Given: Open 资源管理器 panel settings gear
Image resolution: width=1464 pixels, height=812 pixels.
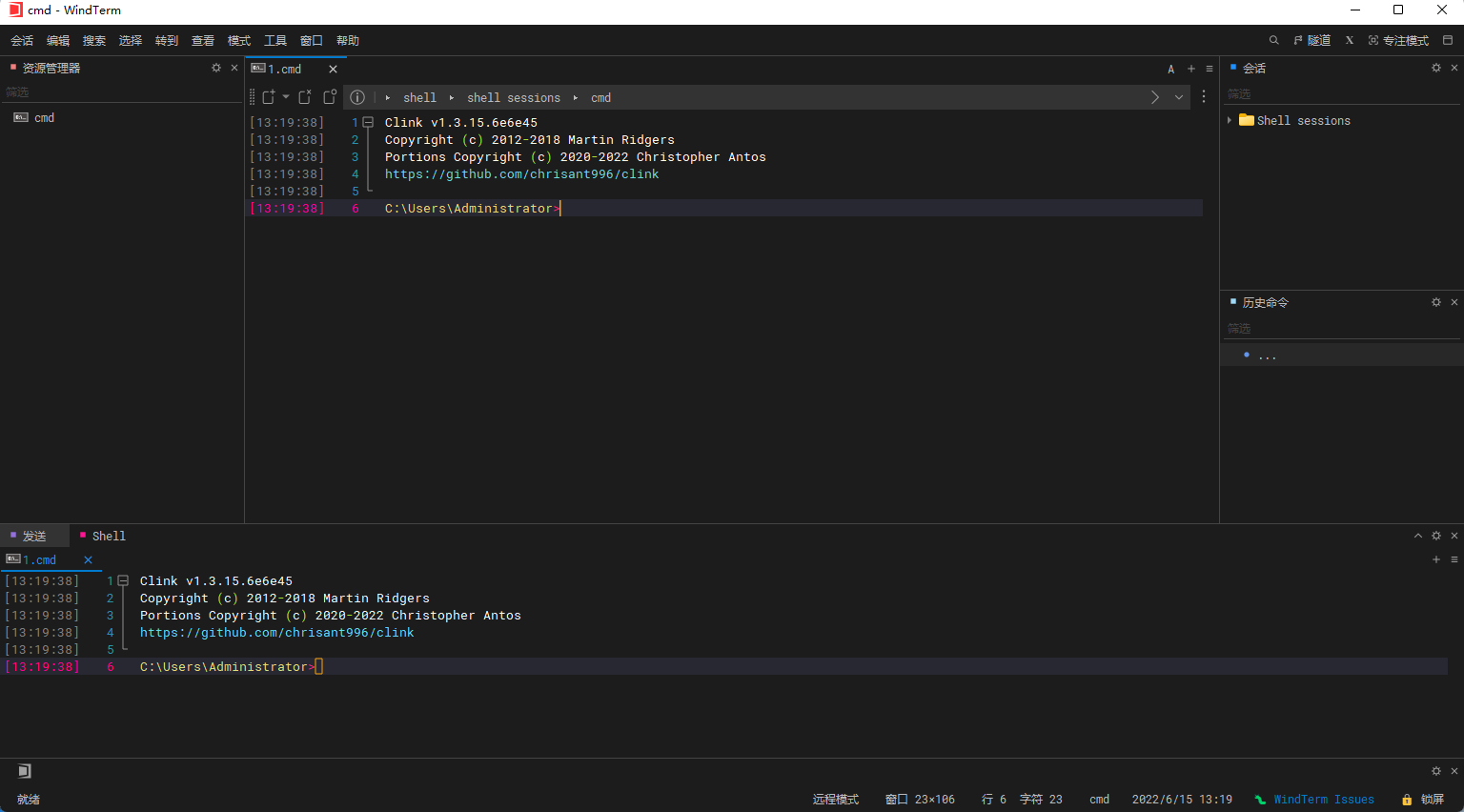Looking at the screenshot, I should click(216, 68).
